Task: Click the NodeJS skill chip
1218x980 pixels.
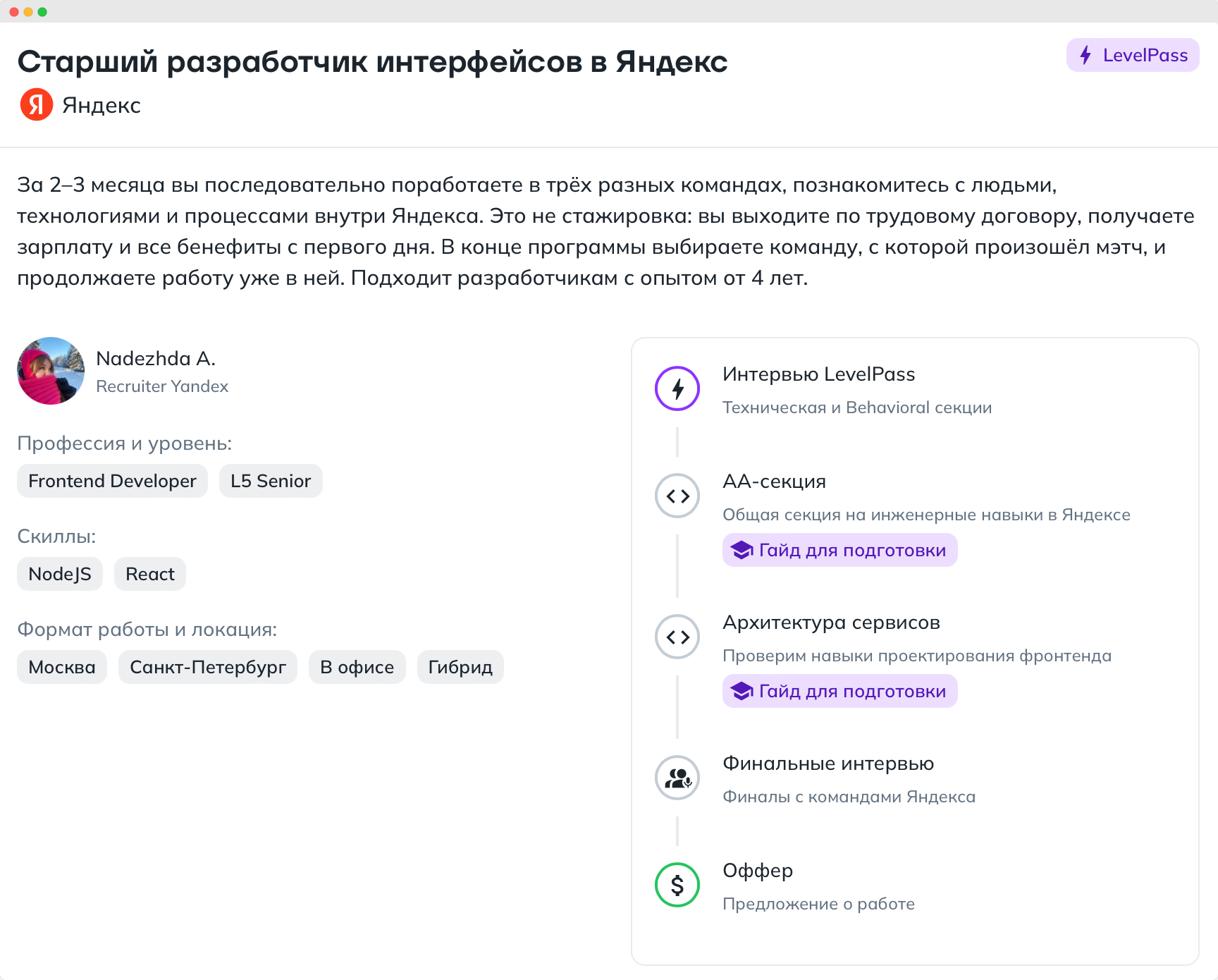Action: click(60, 574)
